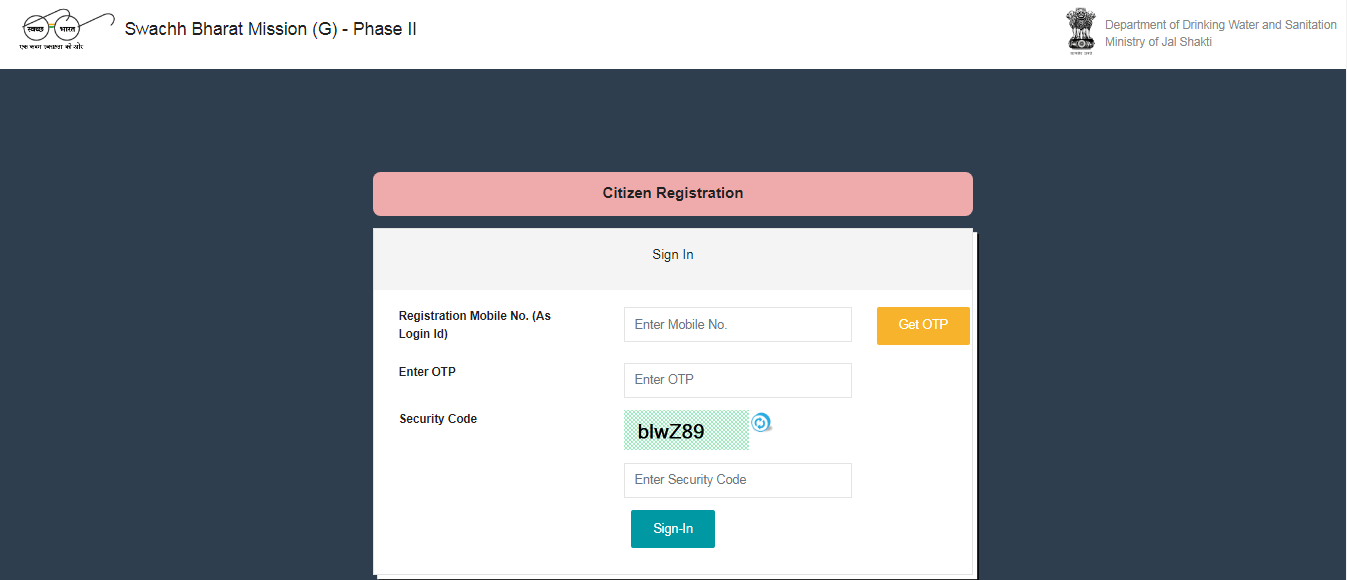The height and width of the screenshot is (580, 1347).
Task: Click the Sign In panel heading
Action: (x=673, y=255)
